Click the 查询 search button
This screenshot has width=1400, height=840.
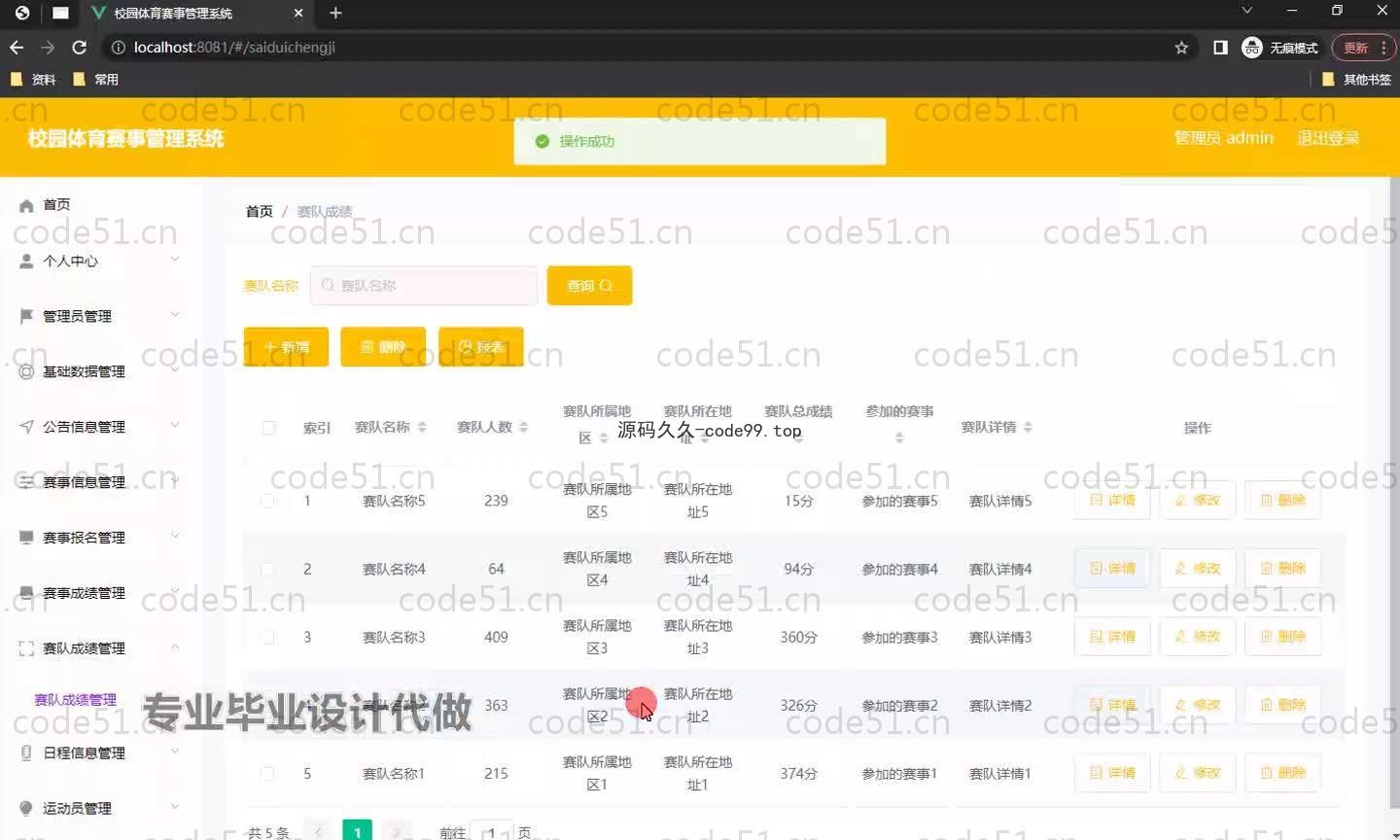589,286
